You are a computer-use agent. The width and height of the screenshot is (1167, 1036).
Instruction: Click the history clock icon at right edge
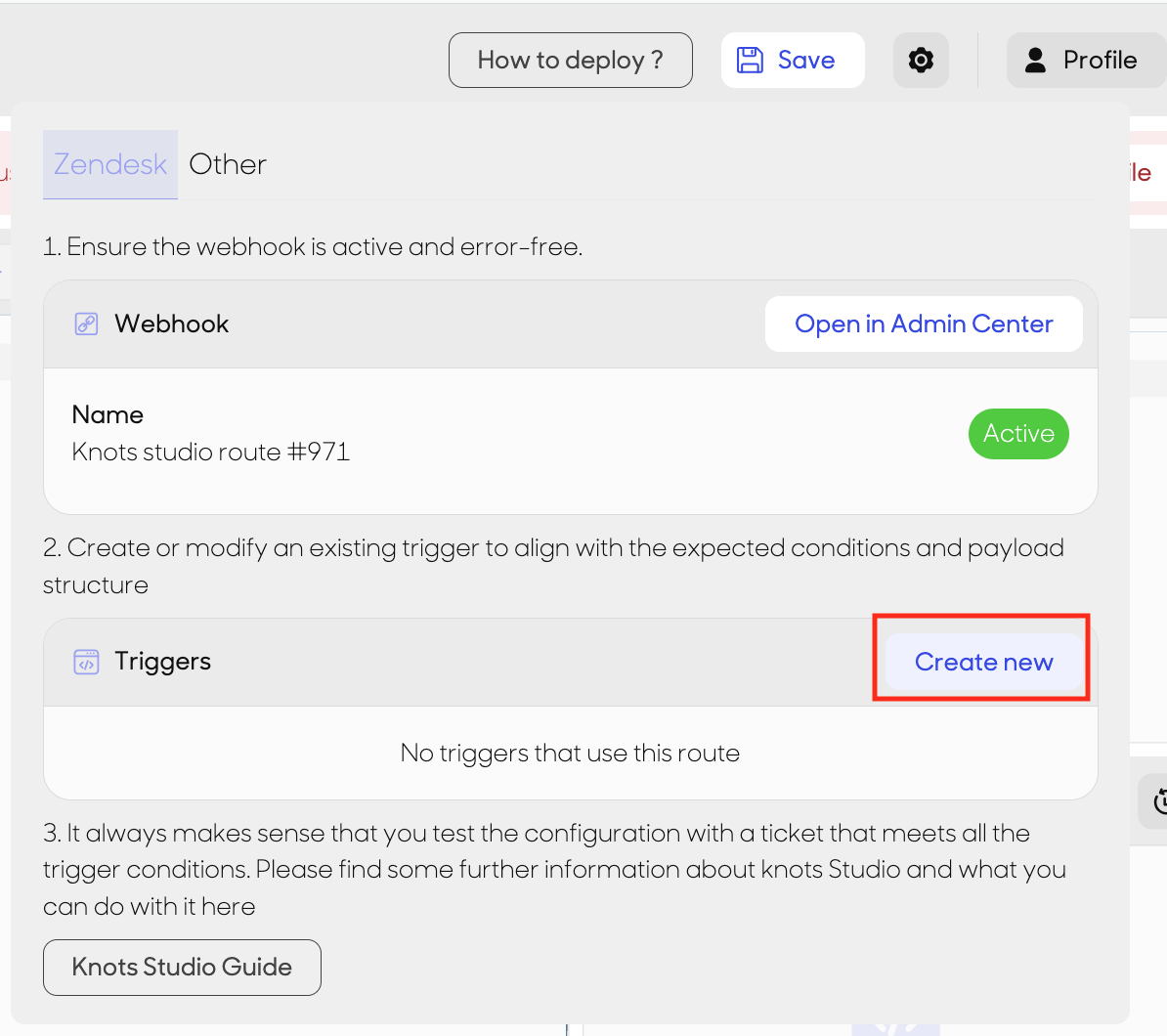(x=1161, y=801)
